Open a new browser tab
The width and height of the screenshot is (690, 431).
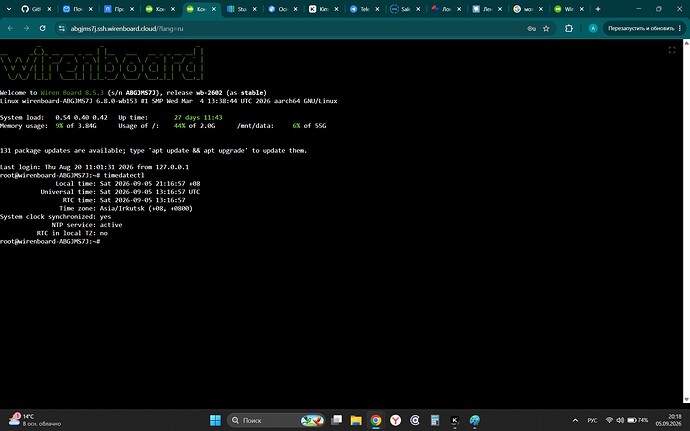[x=598, y=9]
